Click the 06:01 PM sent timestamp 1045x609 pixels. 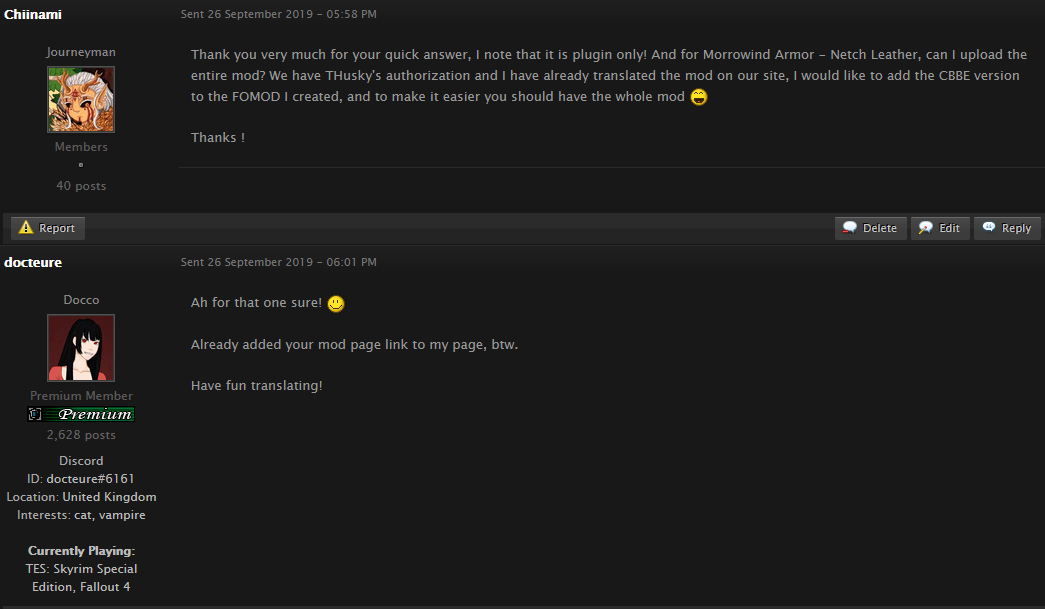tap(279, 262)
